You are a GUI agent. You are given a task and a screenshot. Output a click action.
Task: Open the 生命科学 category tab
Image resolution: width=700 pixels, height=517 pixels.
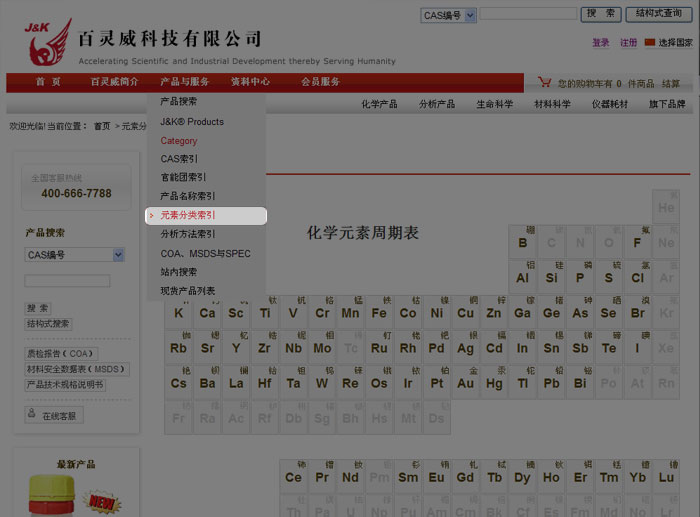tap(494, 104)
